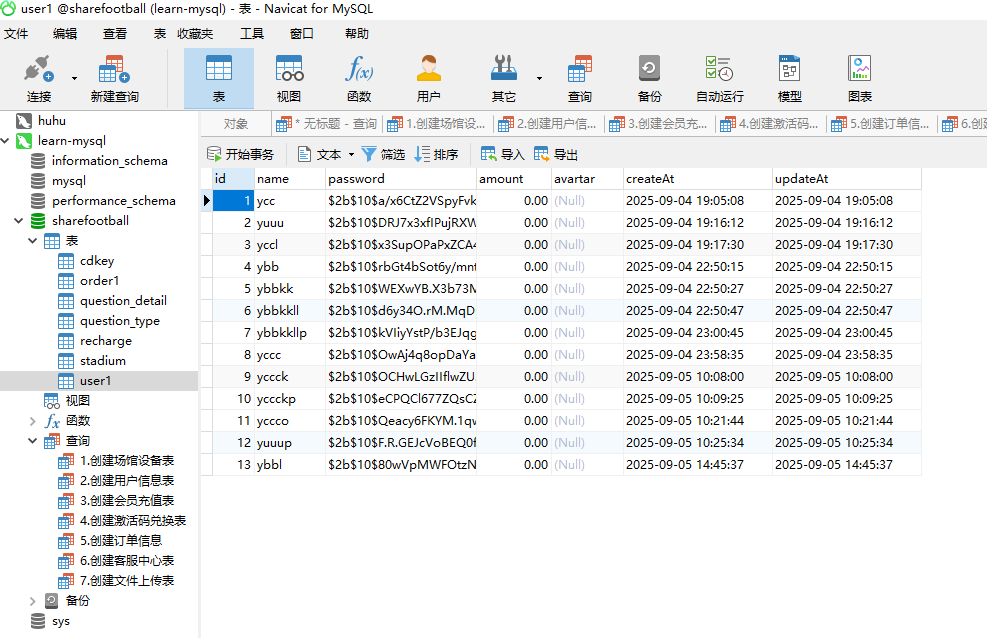
Task: Switch to the 3.创建会员充... tab
Action: (x=659, y=124)
